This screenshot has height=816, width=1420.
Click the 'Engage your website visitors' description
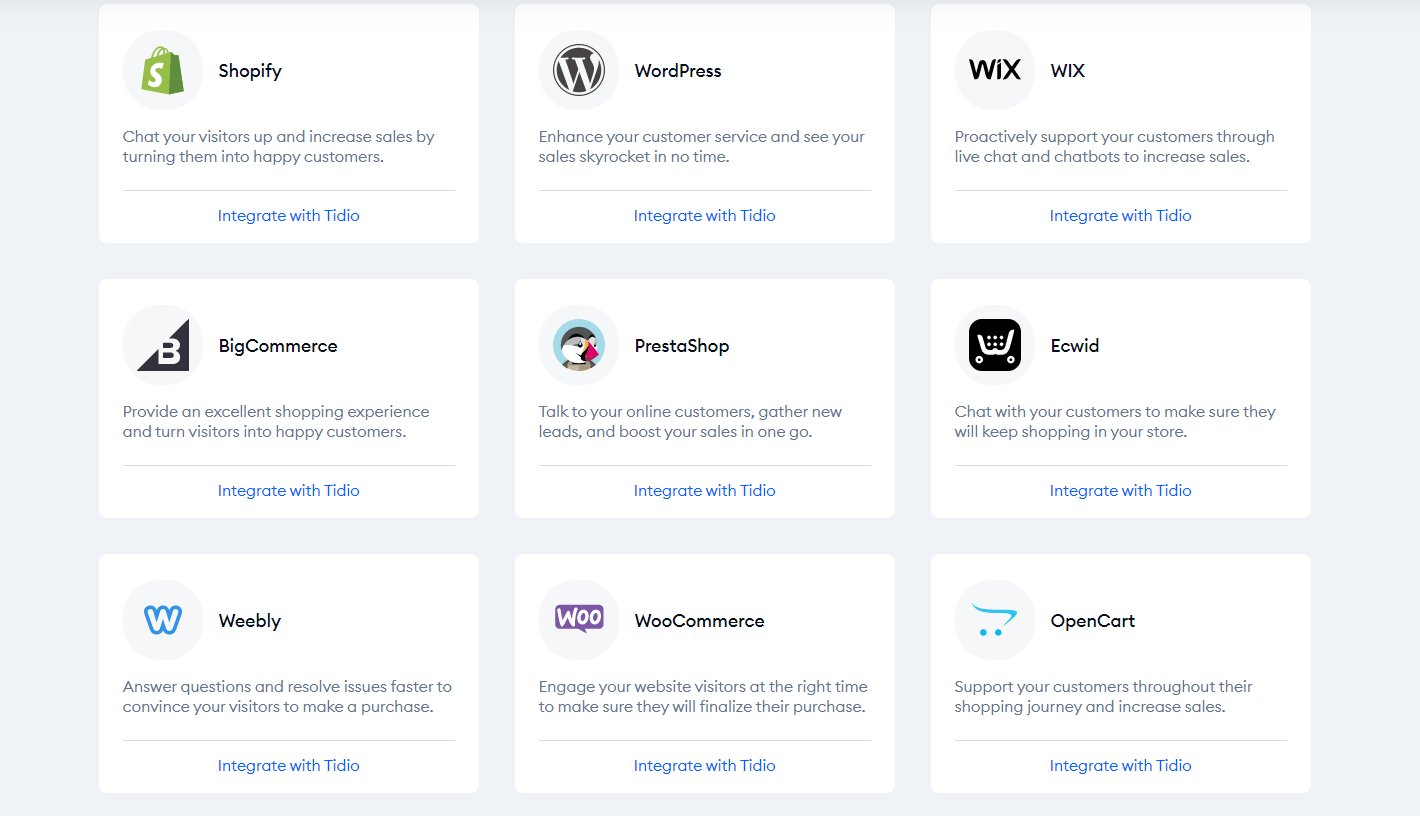[703, 696]
